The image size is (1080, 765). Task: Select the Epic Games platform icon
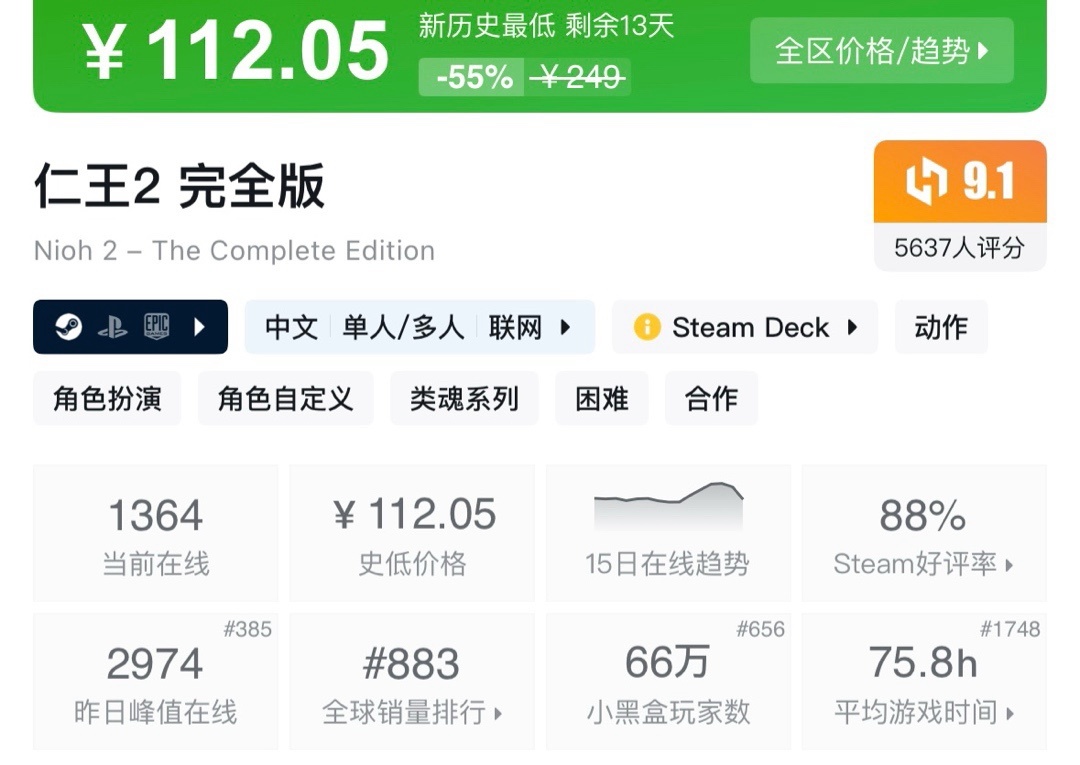(158, 327)
